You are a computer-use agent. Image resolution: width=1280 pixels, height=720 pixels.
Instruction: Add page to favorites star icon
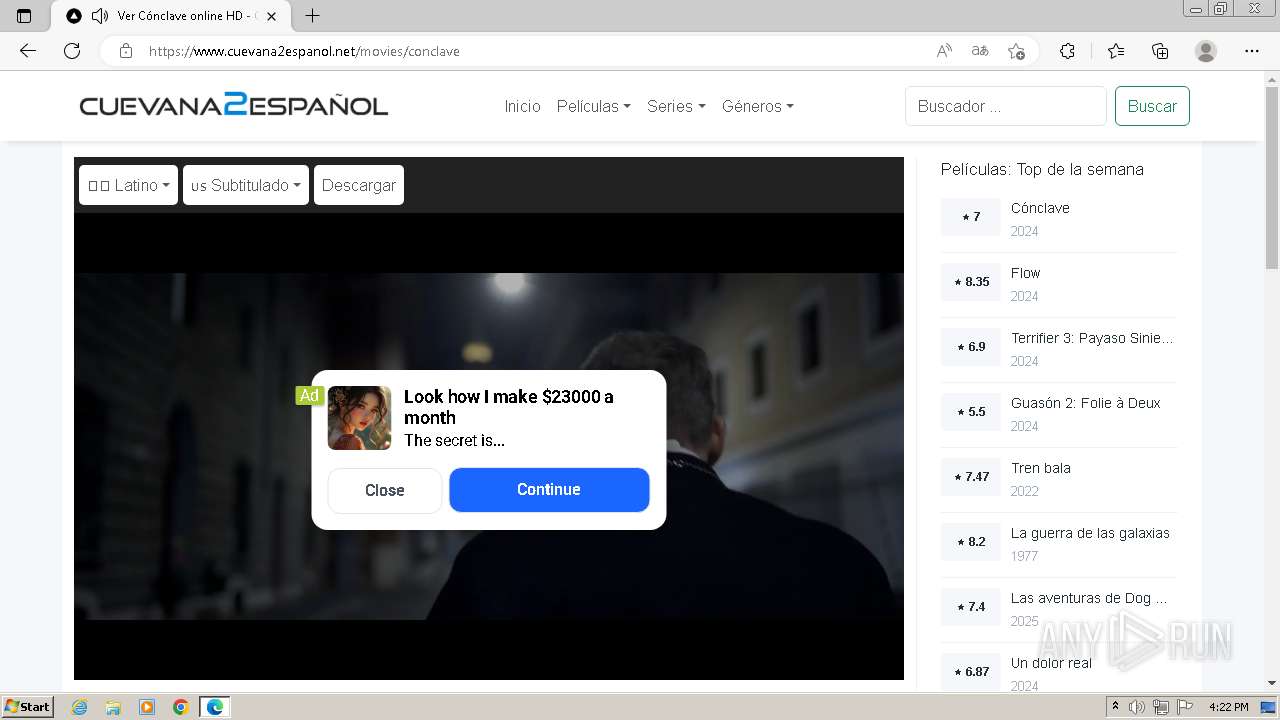tap(1016, 51)
